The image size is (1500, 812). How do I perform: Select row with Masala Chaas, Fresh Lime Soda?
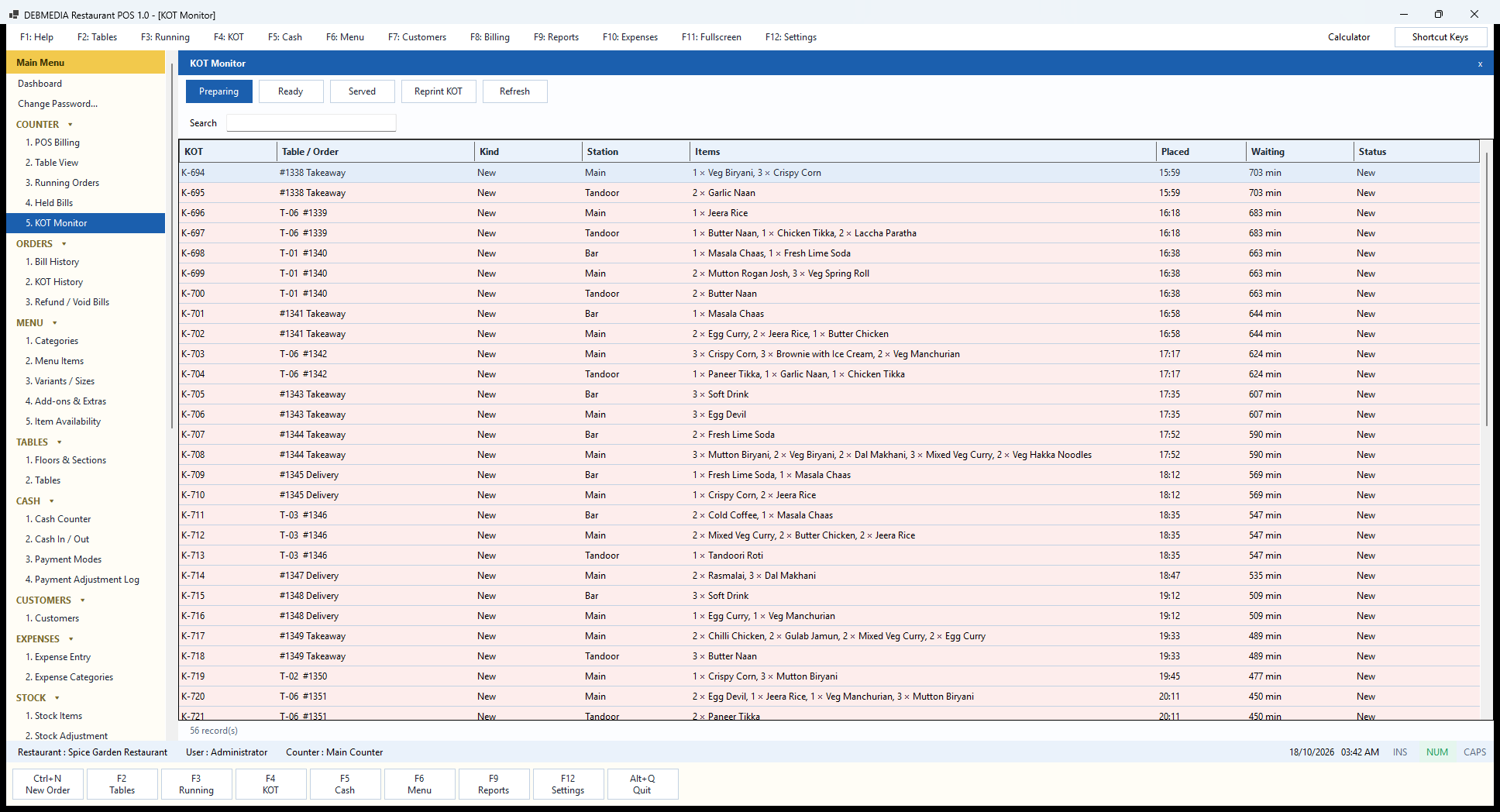[829, 253]
